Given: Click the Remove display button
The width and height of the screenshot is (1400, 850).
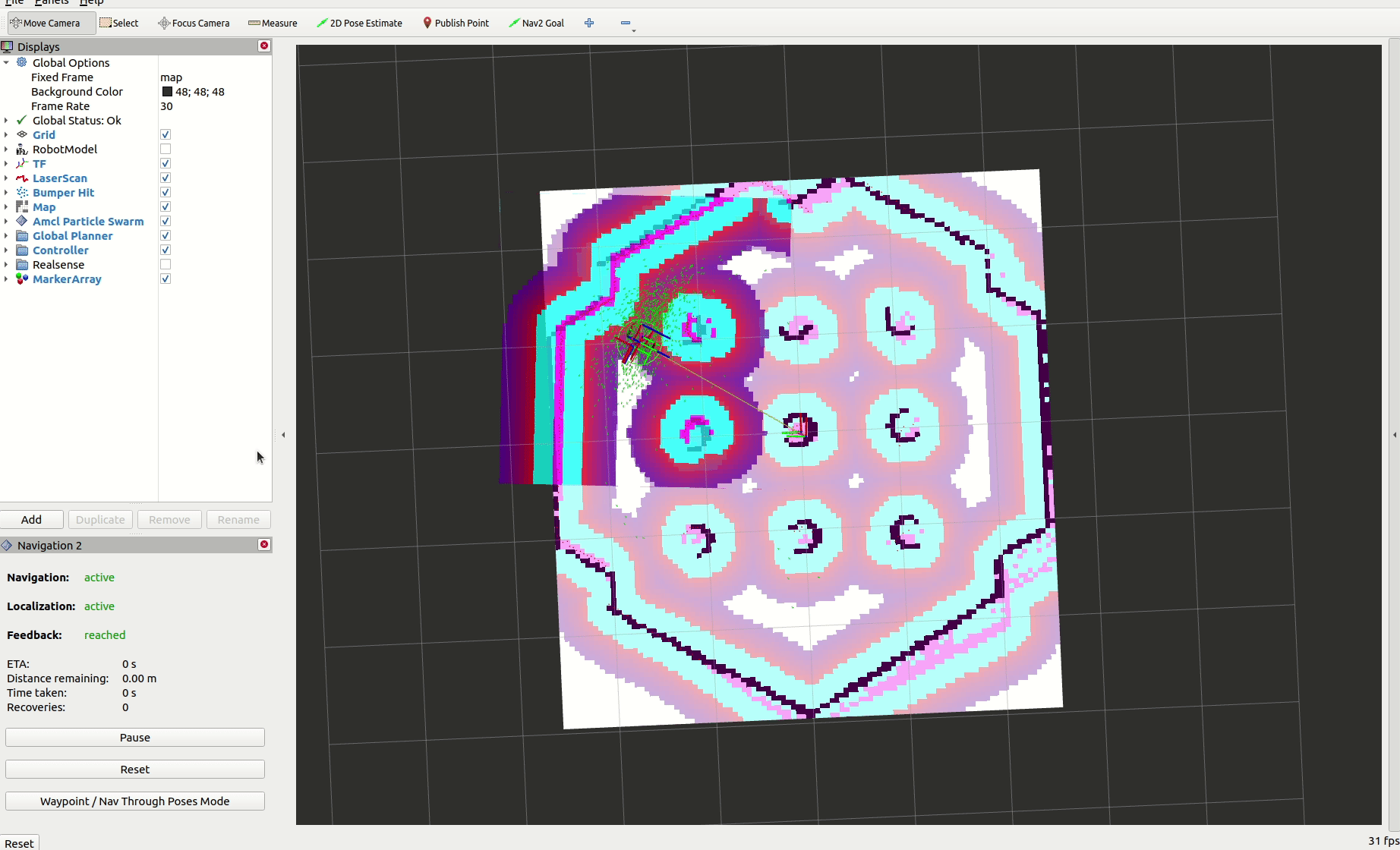Looking at the screenshot, I should 169,519.
